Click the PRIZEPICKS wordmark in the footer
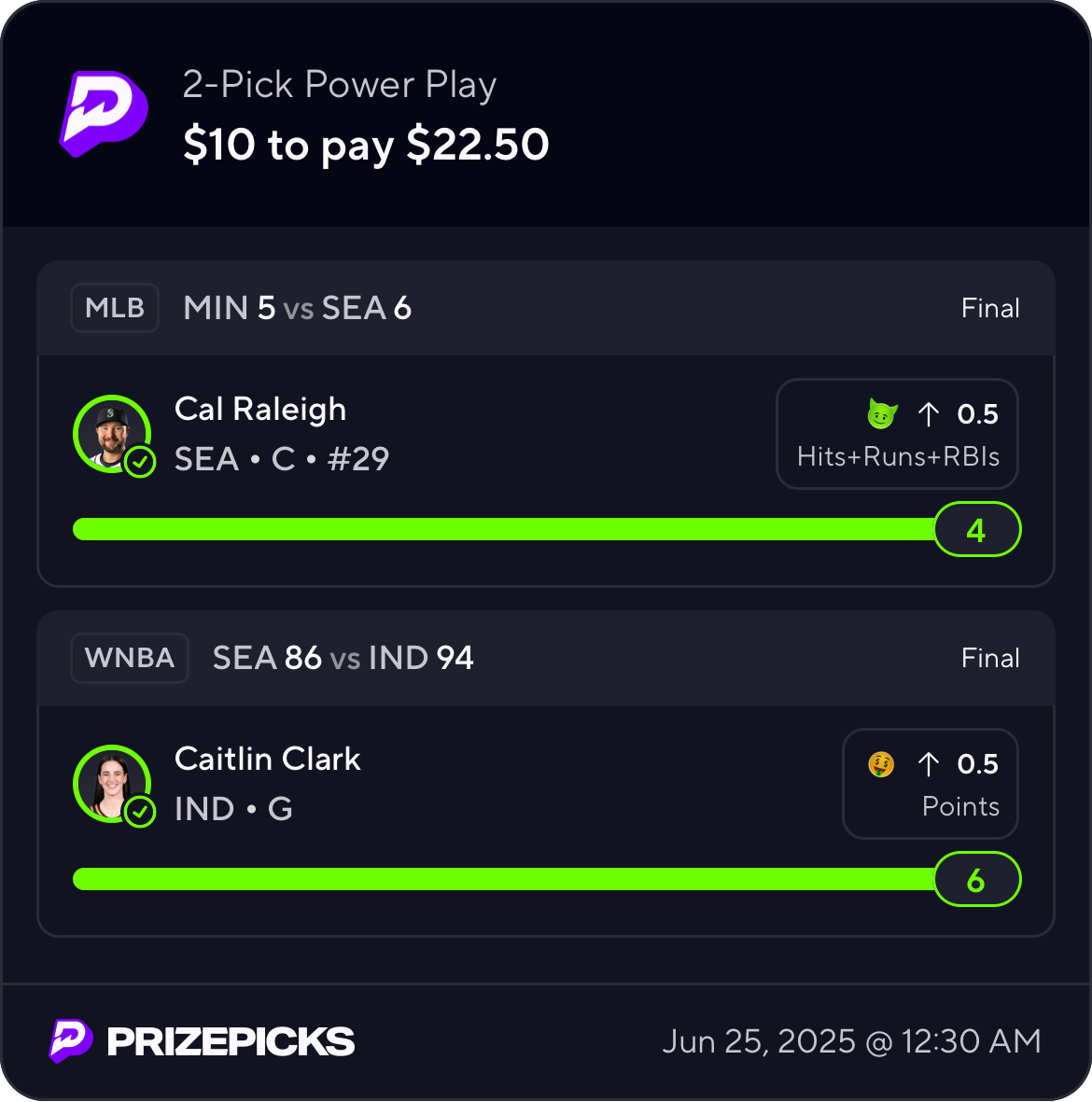 click(x=231, y=1041)
